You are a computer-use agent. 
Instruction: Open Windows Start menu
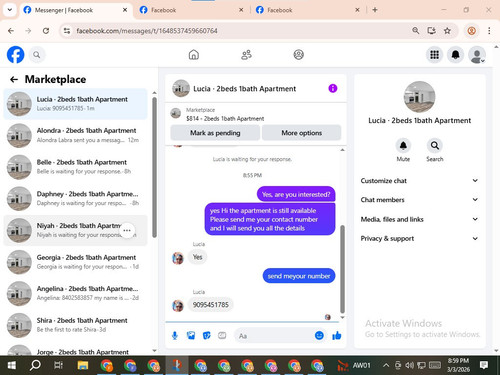[x=12, y=365]
